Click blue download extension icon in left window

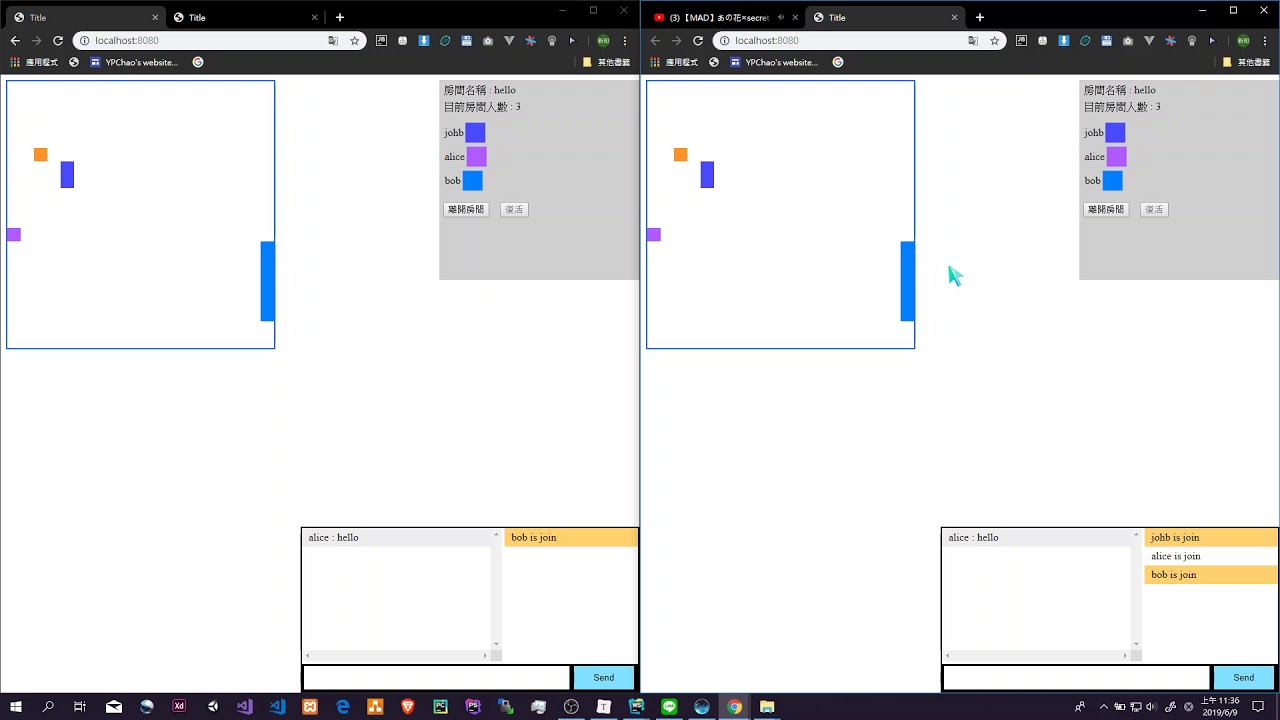point(424,41)
